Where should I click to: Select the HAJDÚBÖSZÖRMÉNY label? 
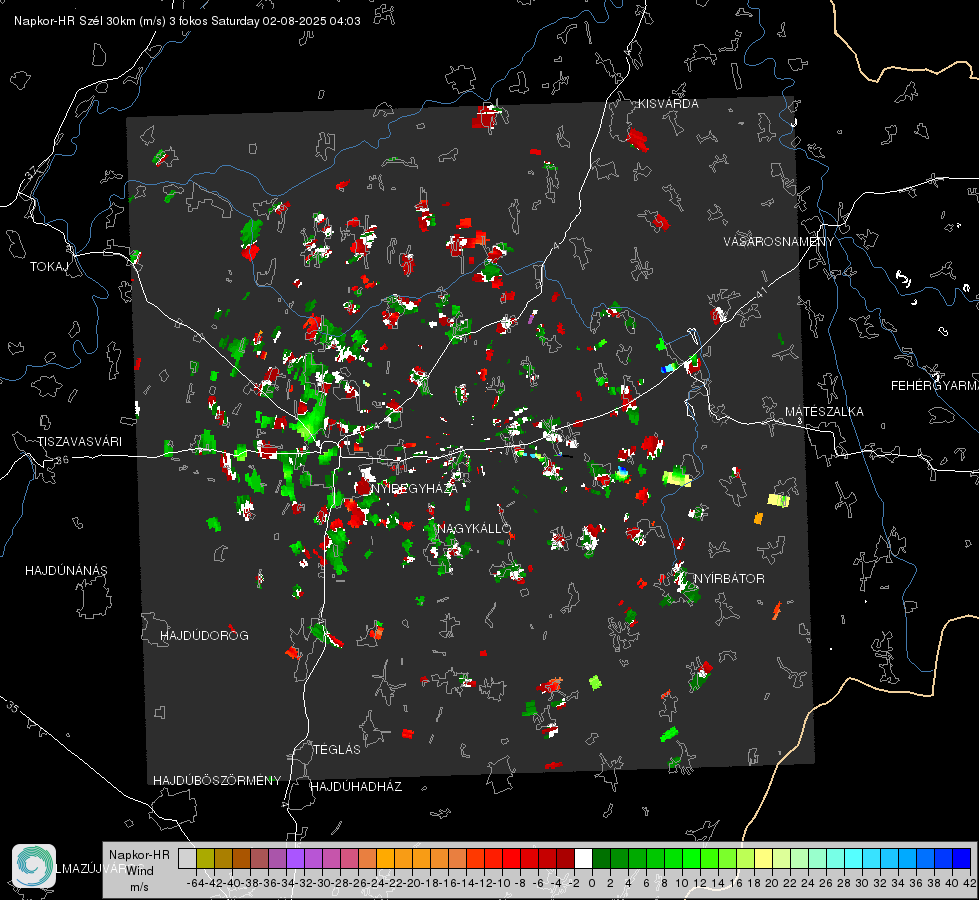217,781
